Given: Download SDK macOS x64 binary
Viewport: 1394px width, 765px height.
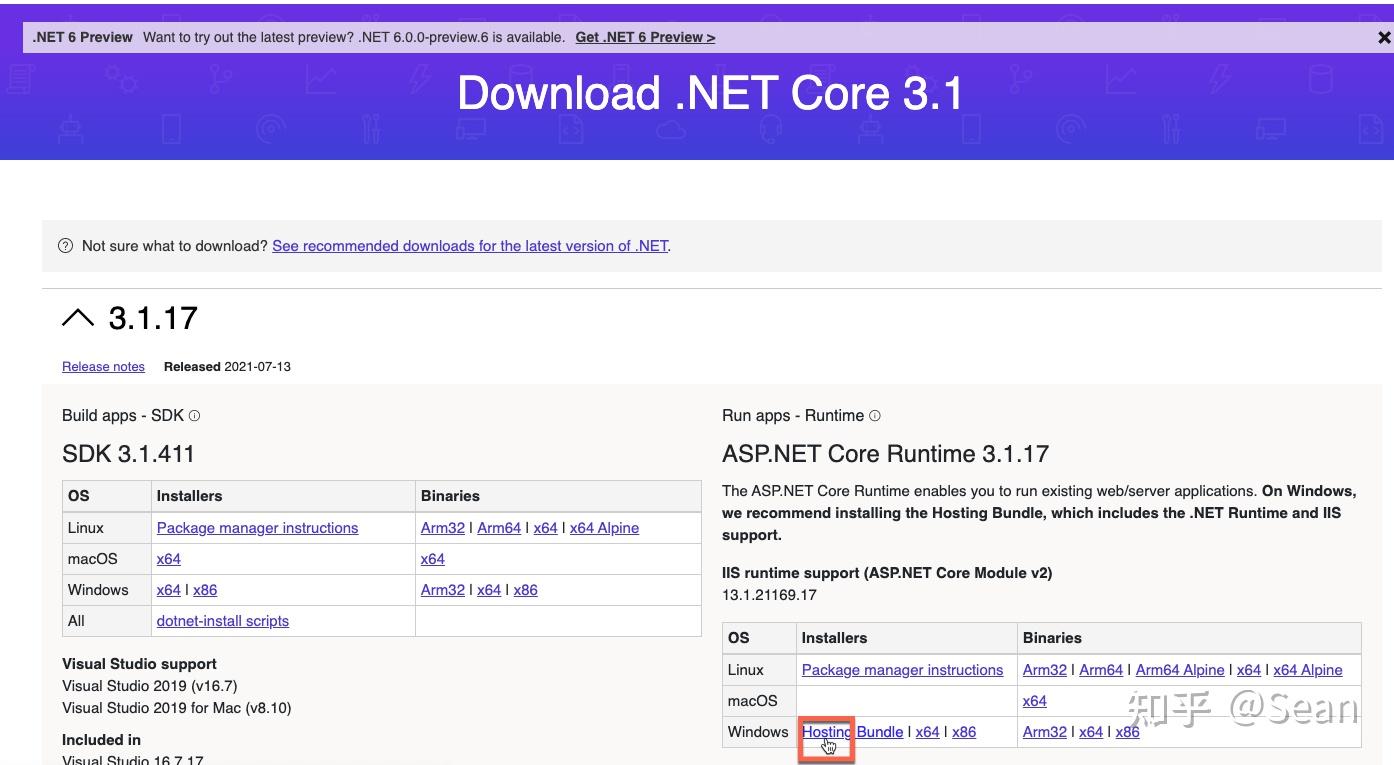Looking at the screenshot, I should click(x=433, y=559).
